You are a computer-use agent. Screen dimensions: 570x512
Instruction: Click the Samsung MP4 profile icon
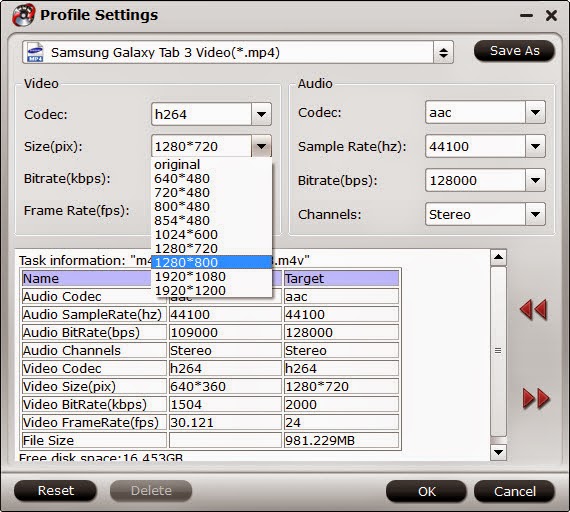click(35, 53)
